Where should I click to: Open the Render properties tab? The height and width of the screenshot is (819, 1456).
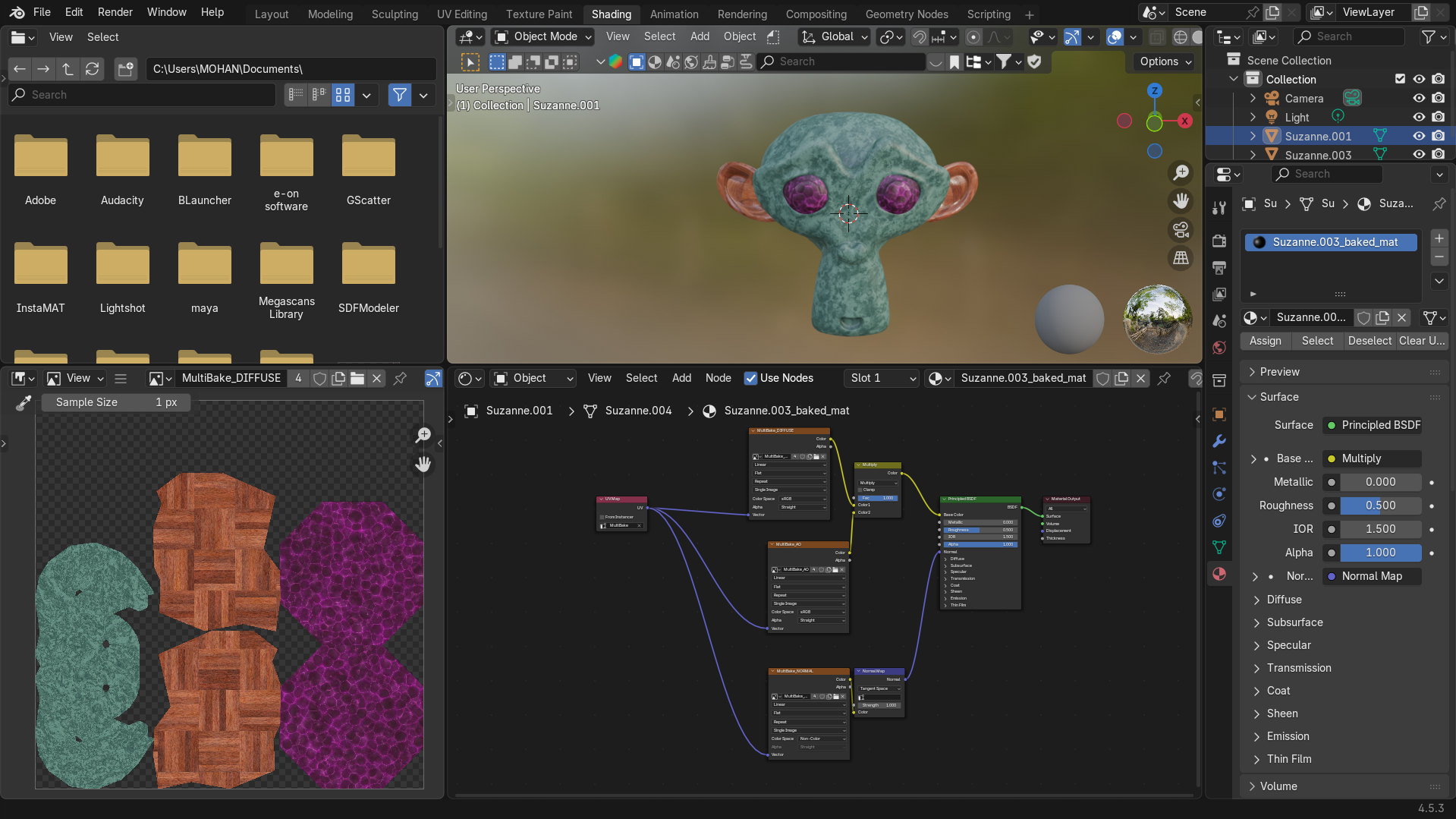point(1219,241)
